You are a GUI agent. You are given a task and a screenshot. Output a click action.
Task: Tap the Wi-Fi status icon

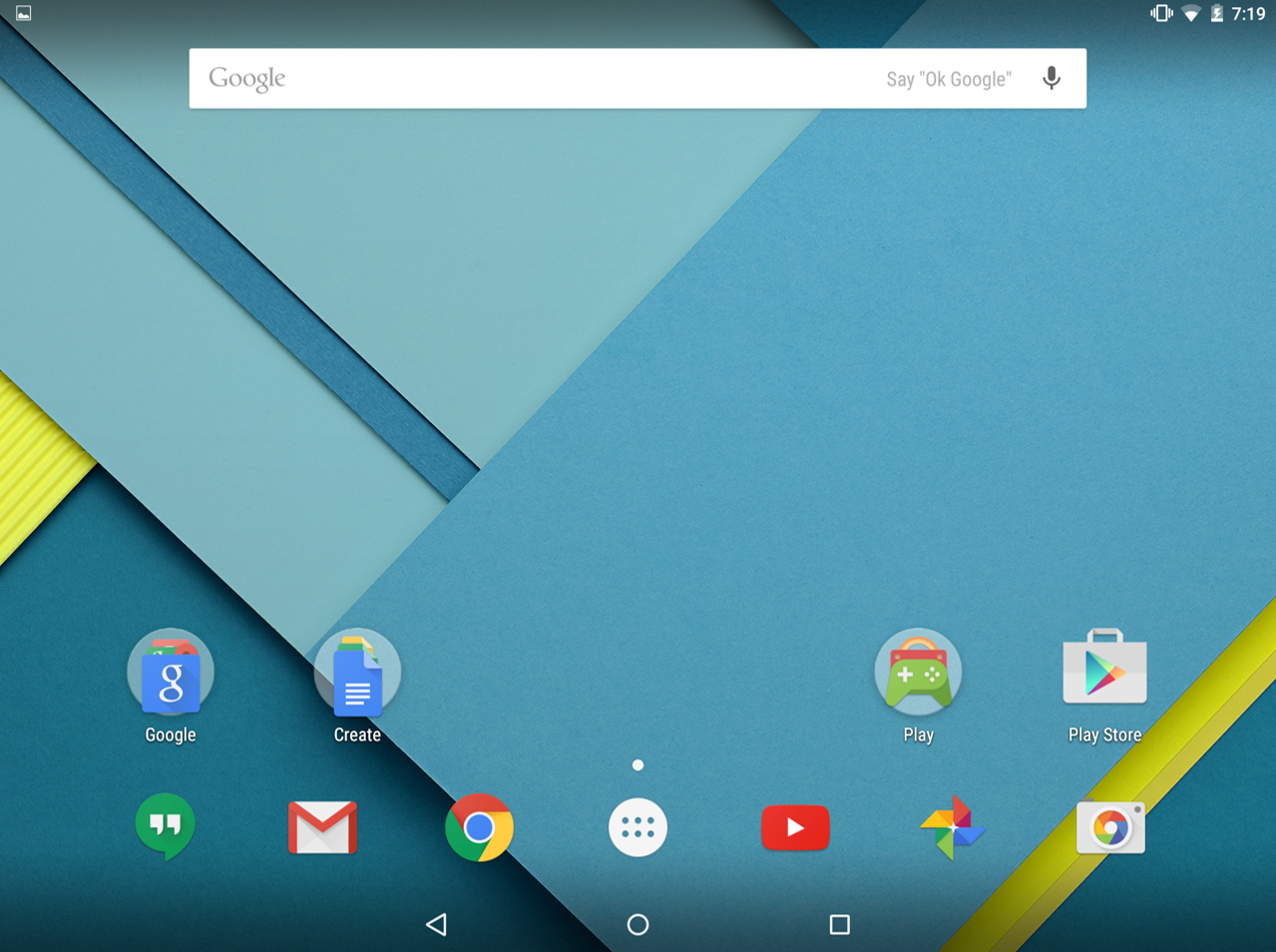pyautogui.click(x=1190, y=14)
